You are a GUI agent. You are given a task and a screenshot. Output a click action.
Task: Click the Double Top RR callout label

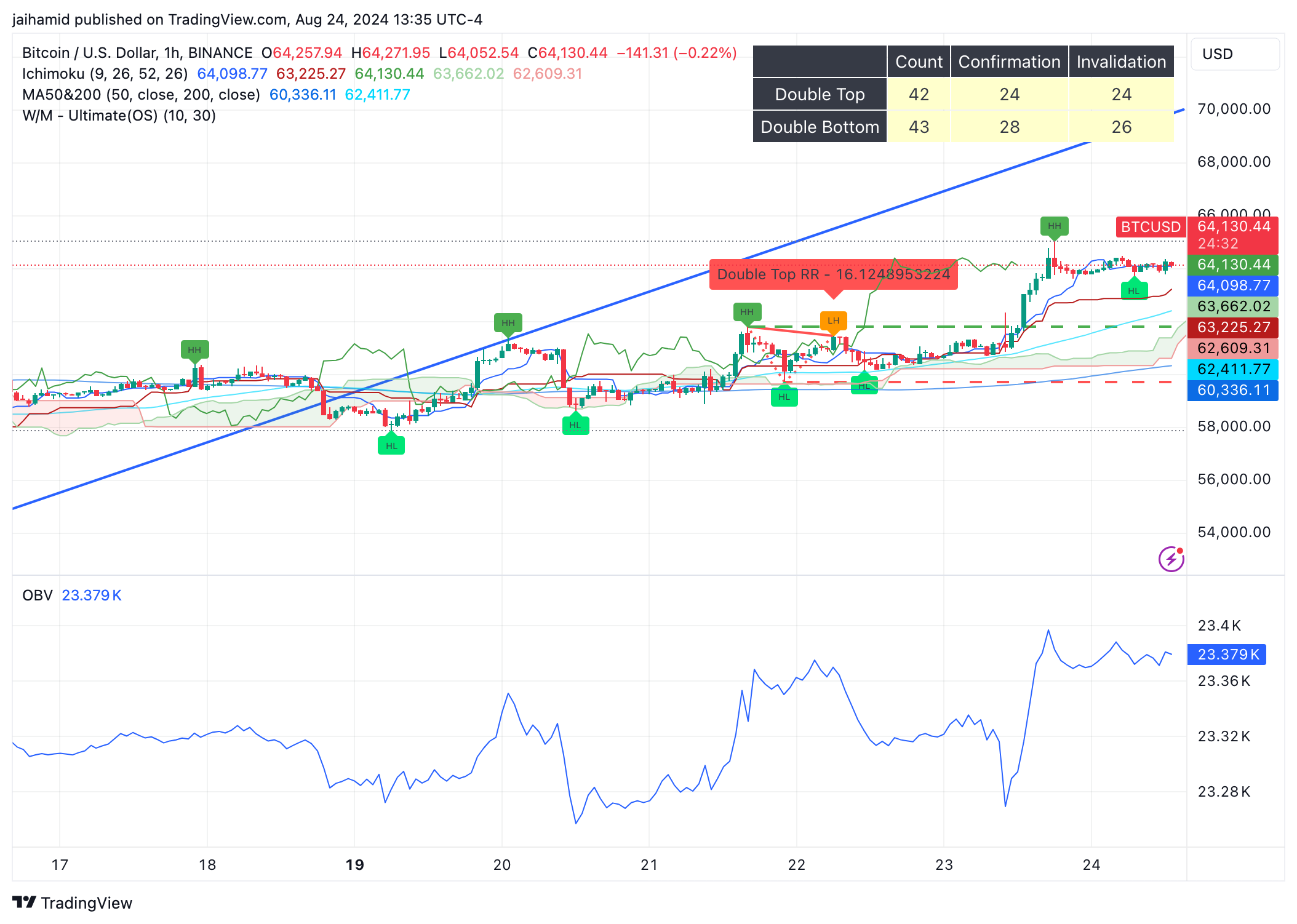[x=833, y=274]
